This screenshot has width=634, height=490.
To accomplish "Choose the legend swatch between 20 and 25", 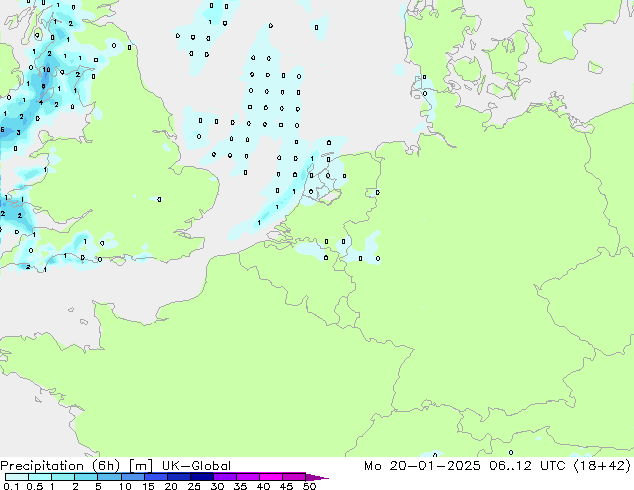I will tap(179, 477).
